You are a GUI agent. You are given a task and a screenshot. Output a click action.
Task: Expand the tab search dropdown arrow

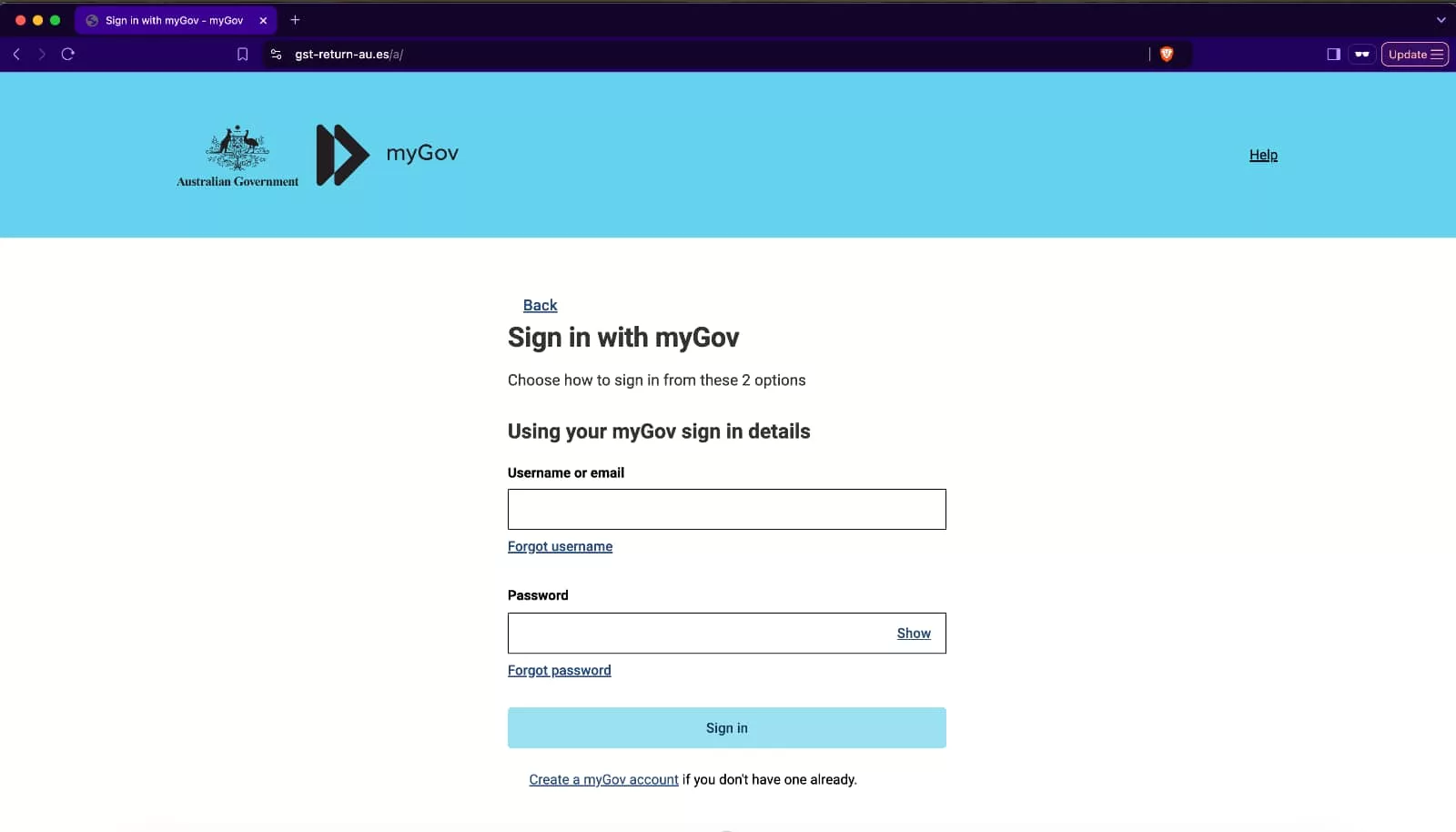click(x=1441, y=20)
